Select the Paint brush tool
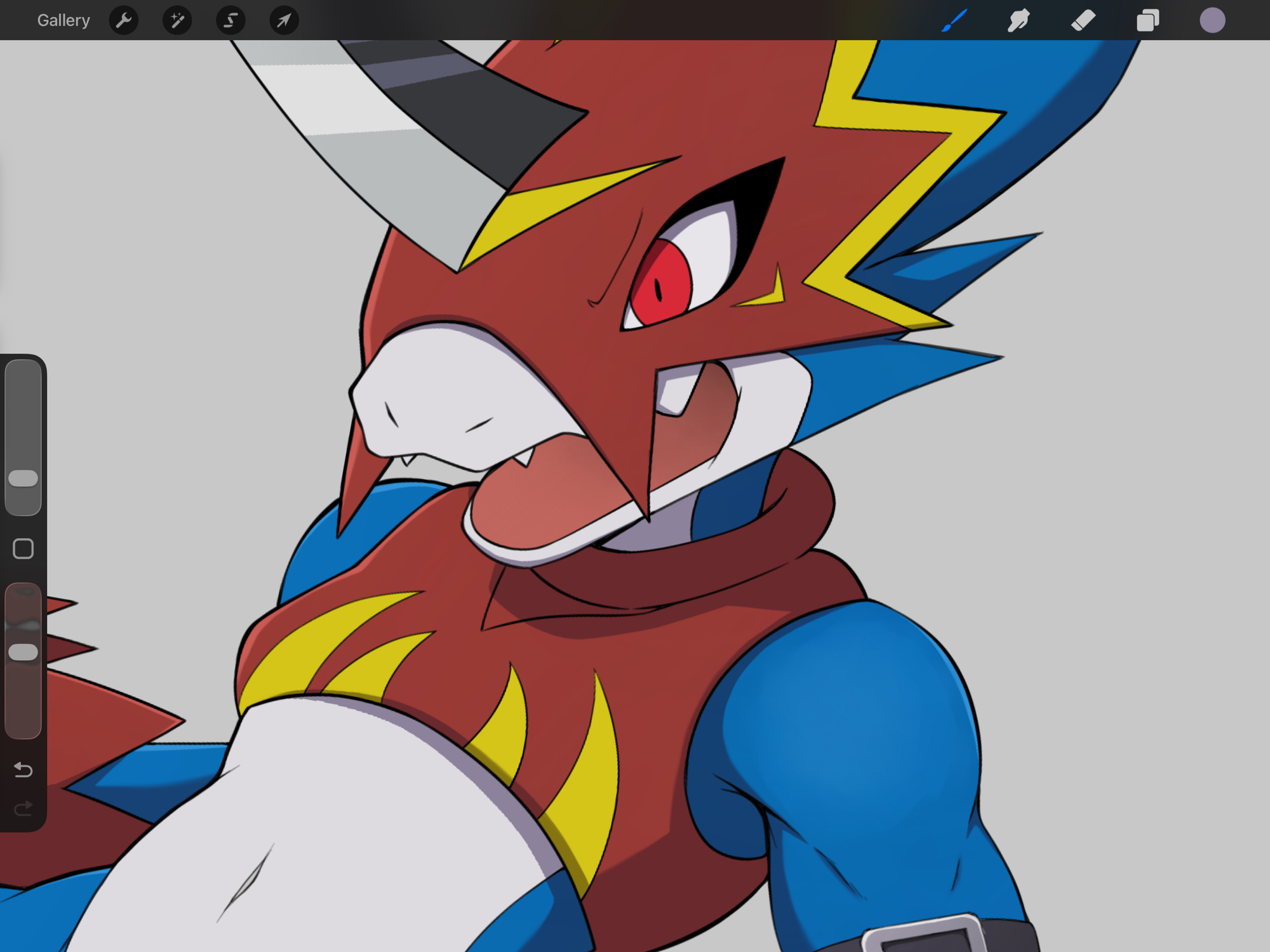Image resolution: width=1270 pixels, height=952 pixels. tap(954, 20)
